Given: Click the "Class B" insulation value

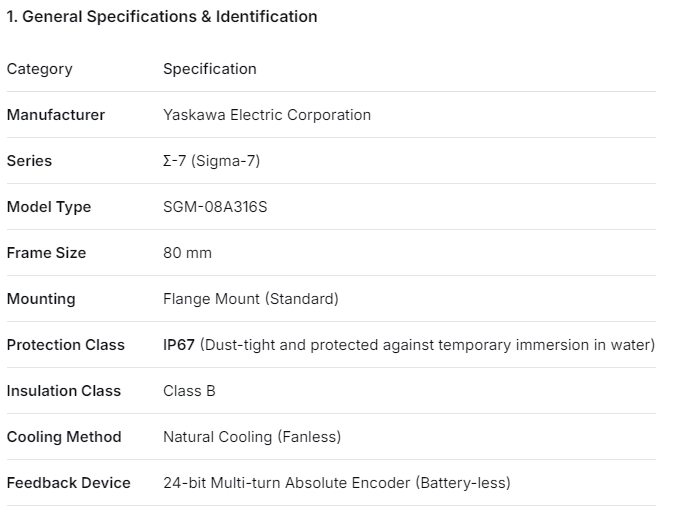Looking at the screenshot, I should click(189, 391).
